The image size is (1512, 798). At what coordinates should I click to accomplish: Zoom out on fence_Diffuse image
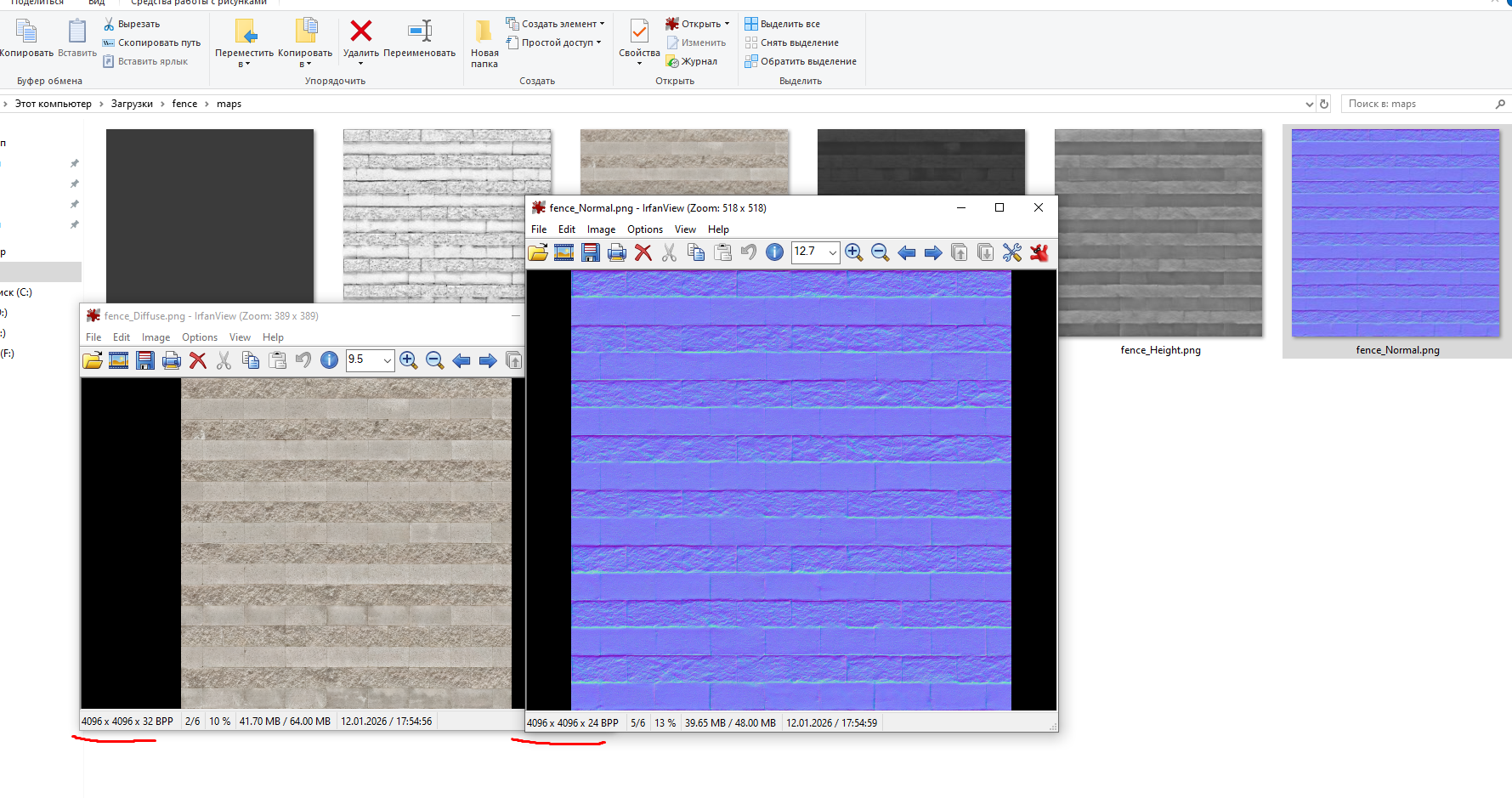435,360
